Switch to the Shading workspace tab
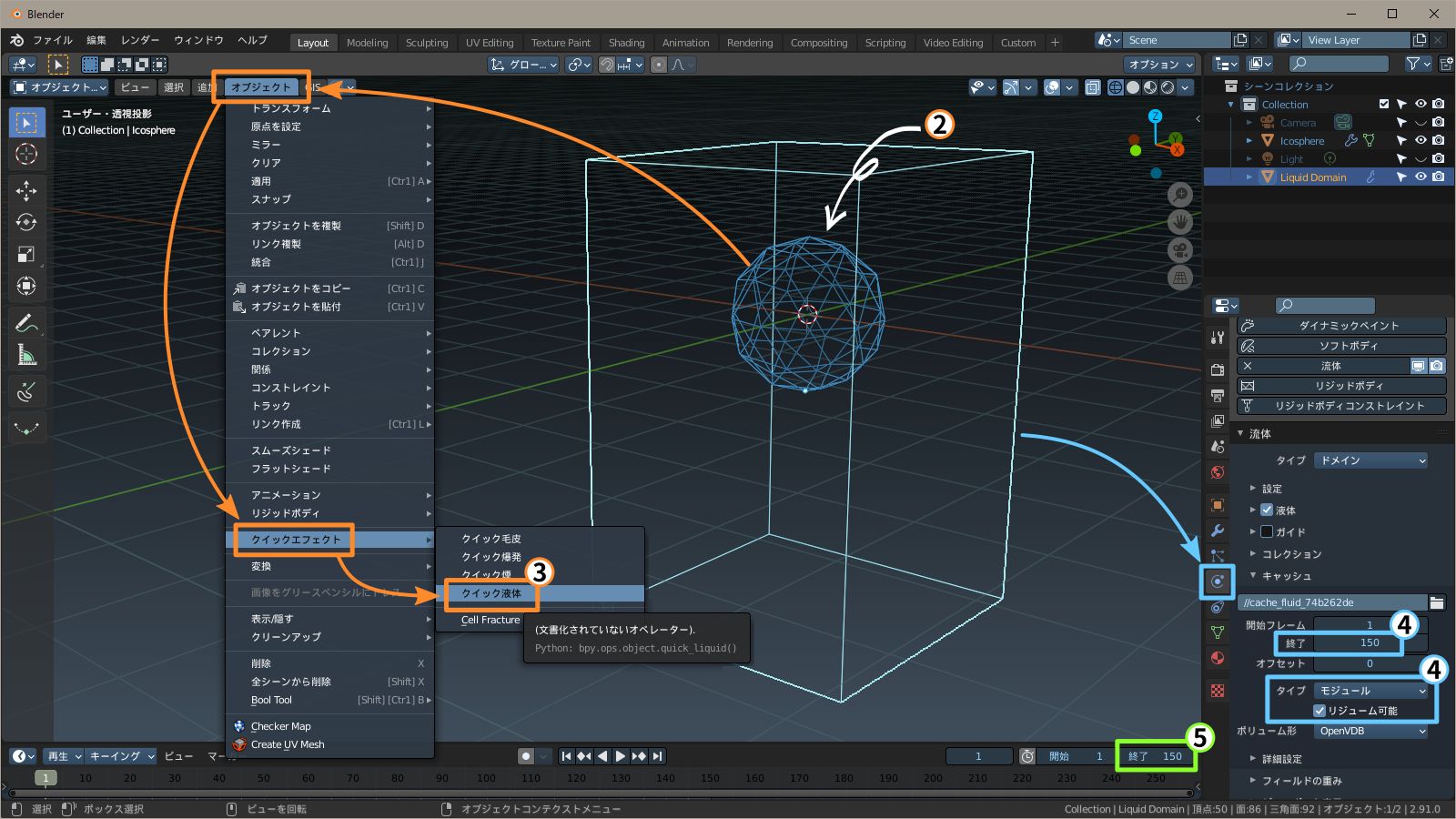1456x819 pixels. coord(626,43)
